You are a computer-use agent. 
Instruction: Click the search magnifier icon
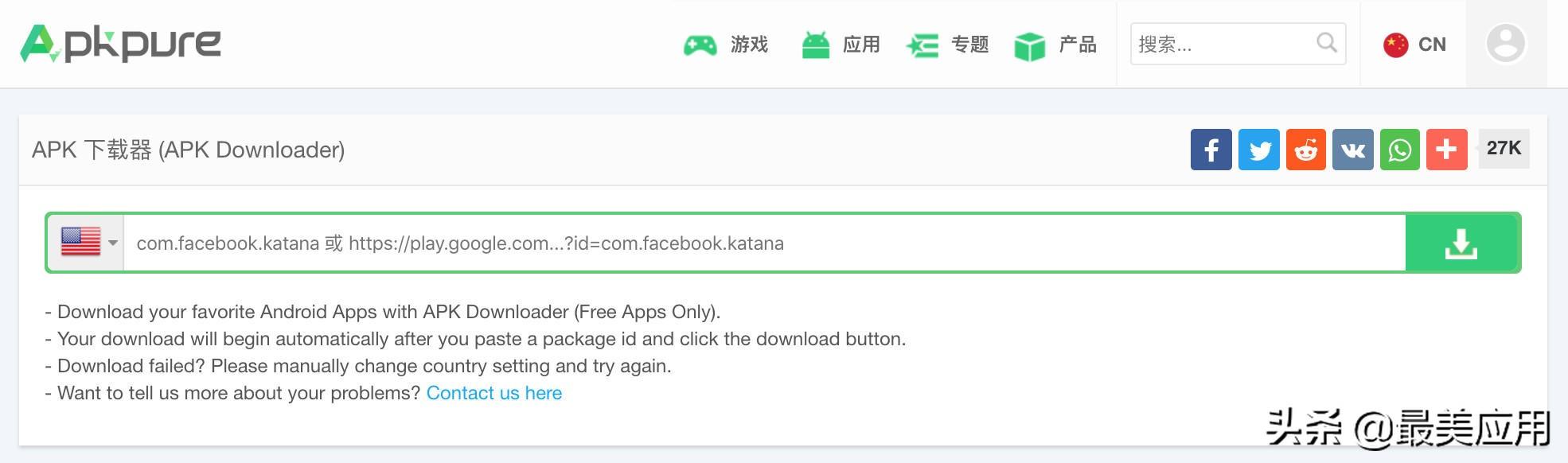tap(1326, 43)
